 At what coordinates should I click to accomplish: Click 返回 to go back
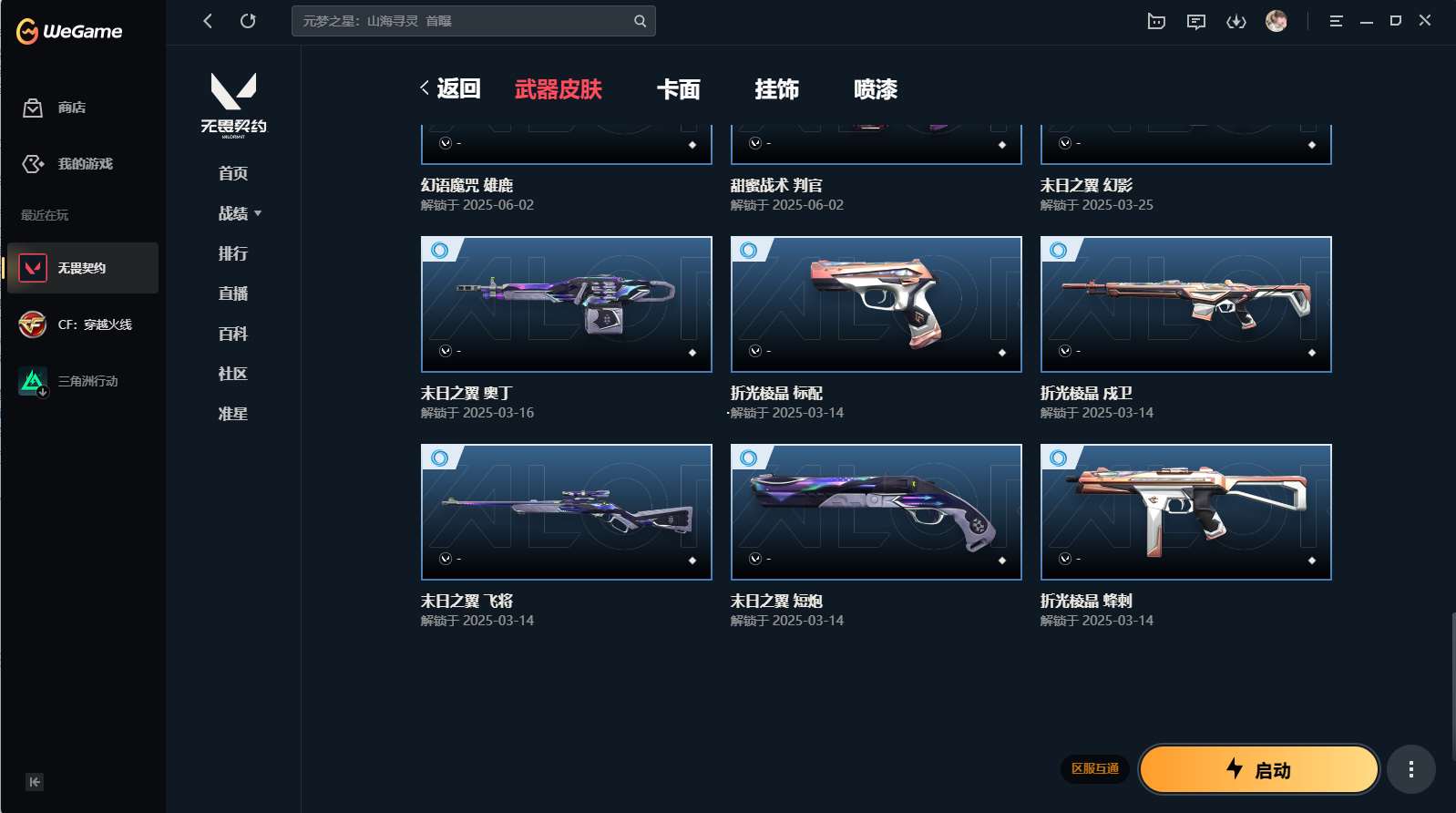[450, 88]
